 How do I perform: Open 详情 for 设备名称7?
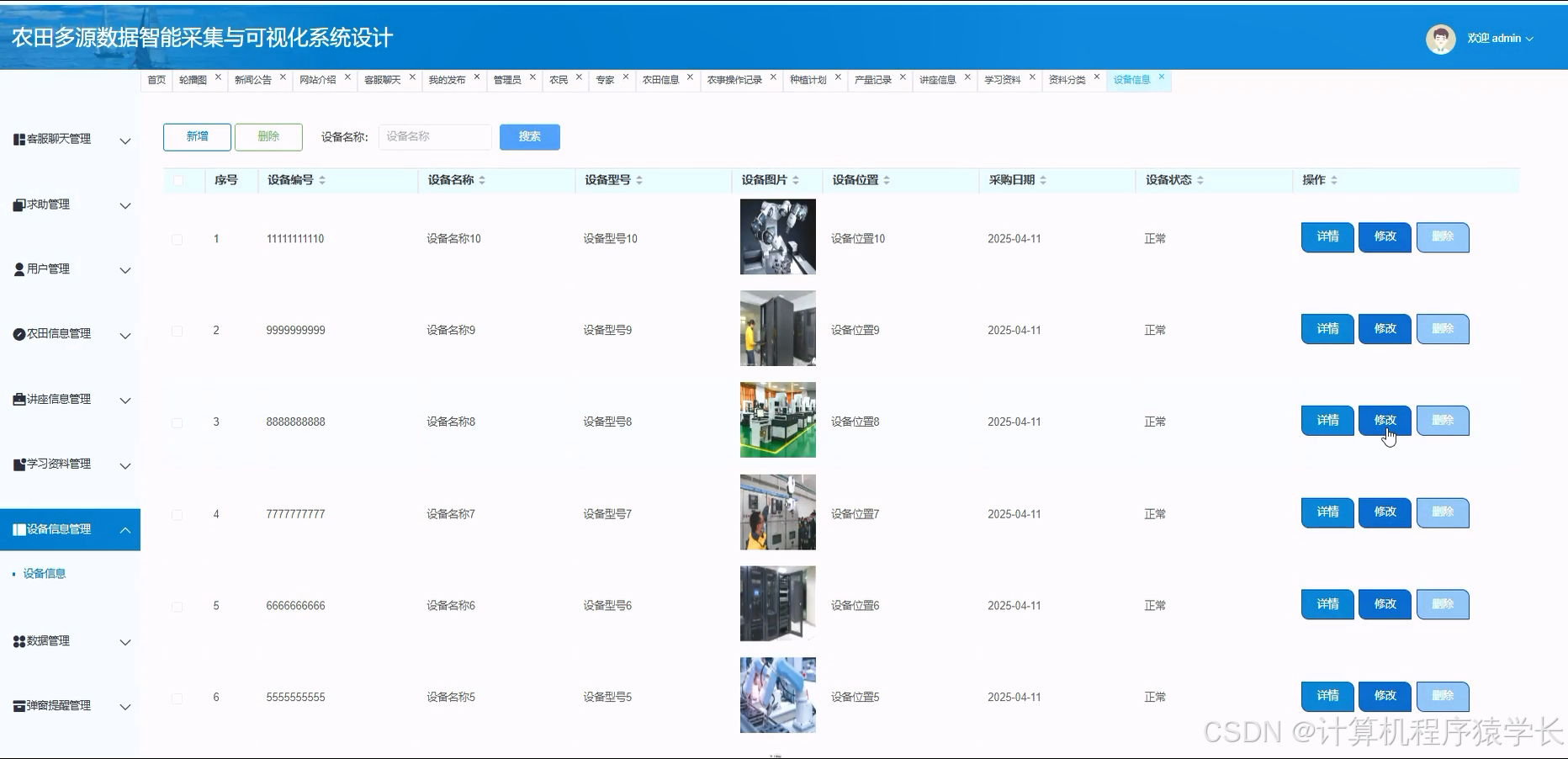pos(1327,512)
